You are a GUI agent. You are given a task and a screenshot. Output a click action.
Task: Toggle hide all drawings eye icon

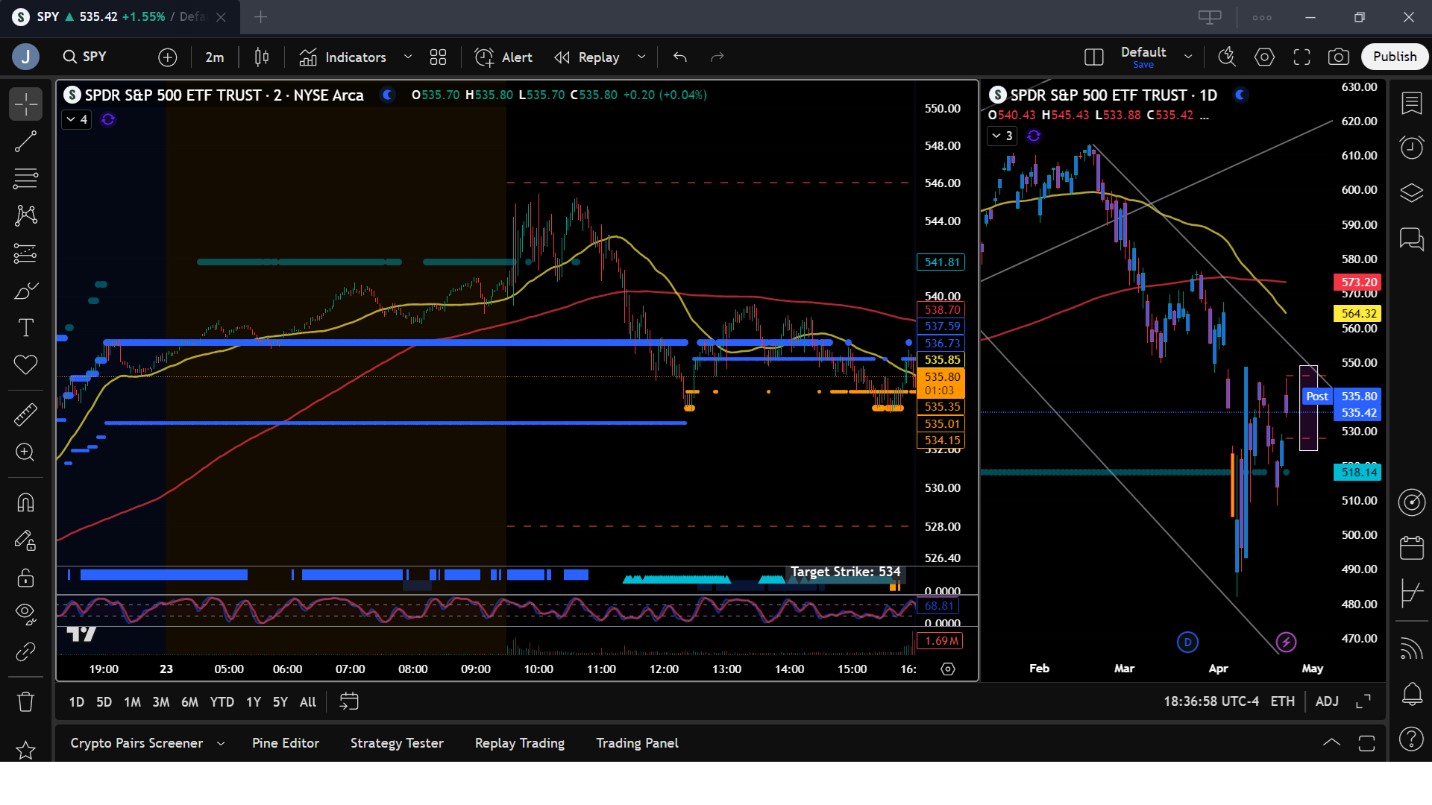[26, 614]
